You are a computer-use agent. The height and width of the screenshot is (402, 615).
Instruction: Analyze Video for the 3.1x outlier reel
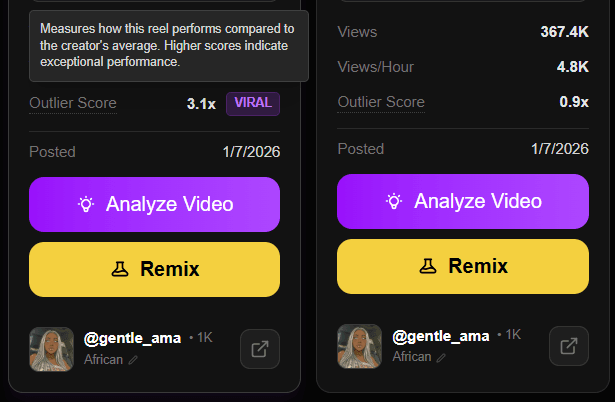tap(155, 204)
